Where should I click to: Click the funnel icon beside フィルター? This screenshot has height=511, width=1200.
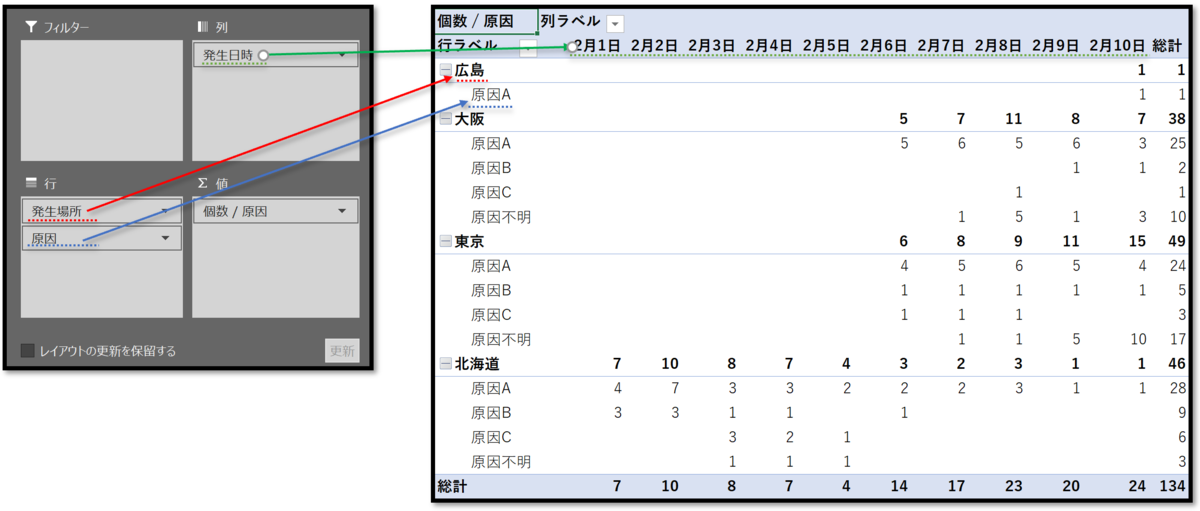point(31,27)
